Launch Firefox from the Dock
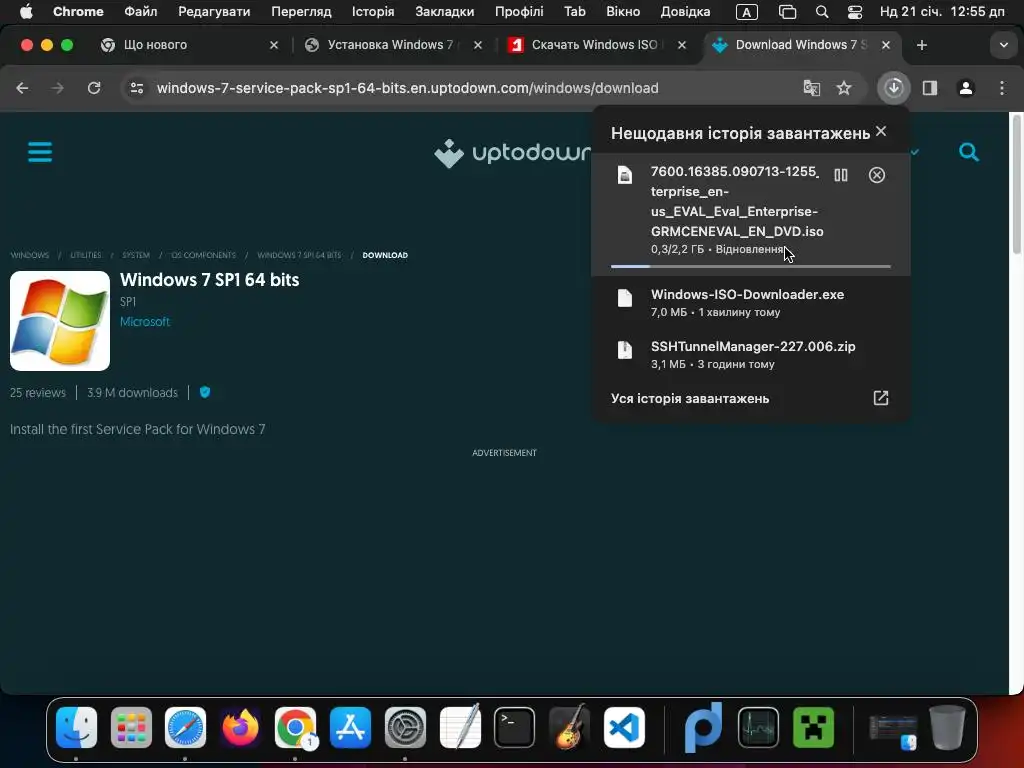This screenshot has height=768, width=1024. click(x=240, y=727)
